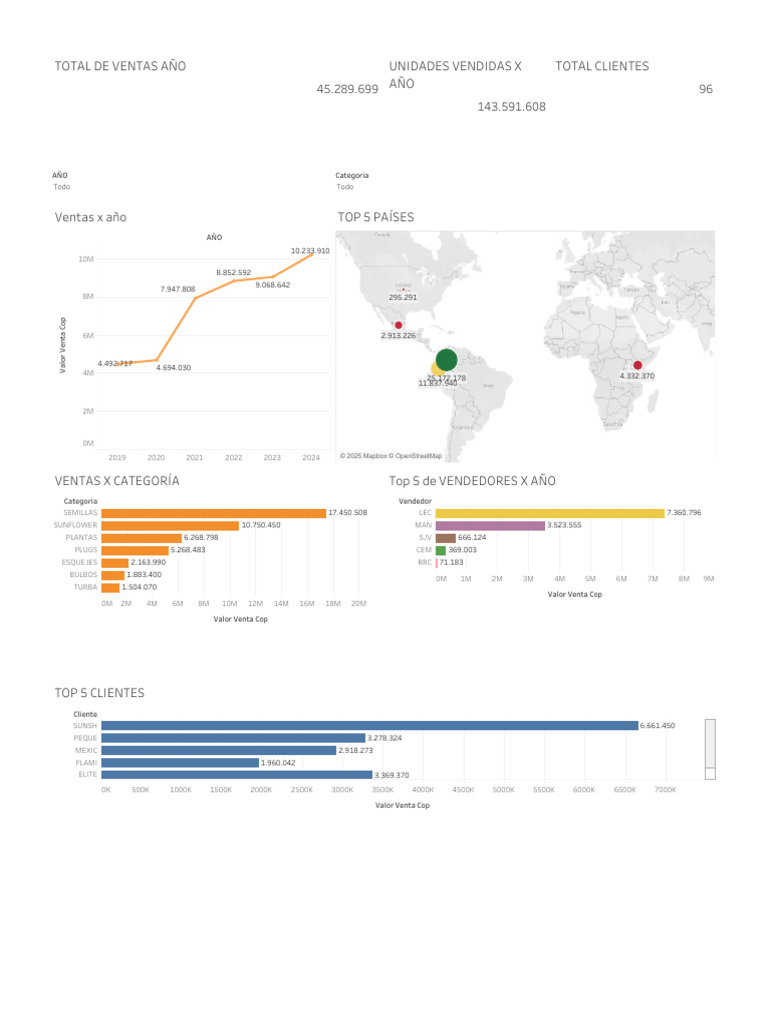
Task: Click the vendor value label 7.360.796
Action: tap(684, 513)
